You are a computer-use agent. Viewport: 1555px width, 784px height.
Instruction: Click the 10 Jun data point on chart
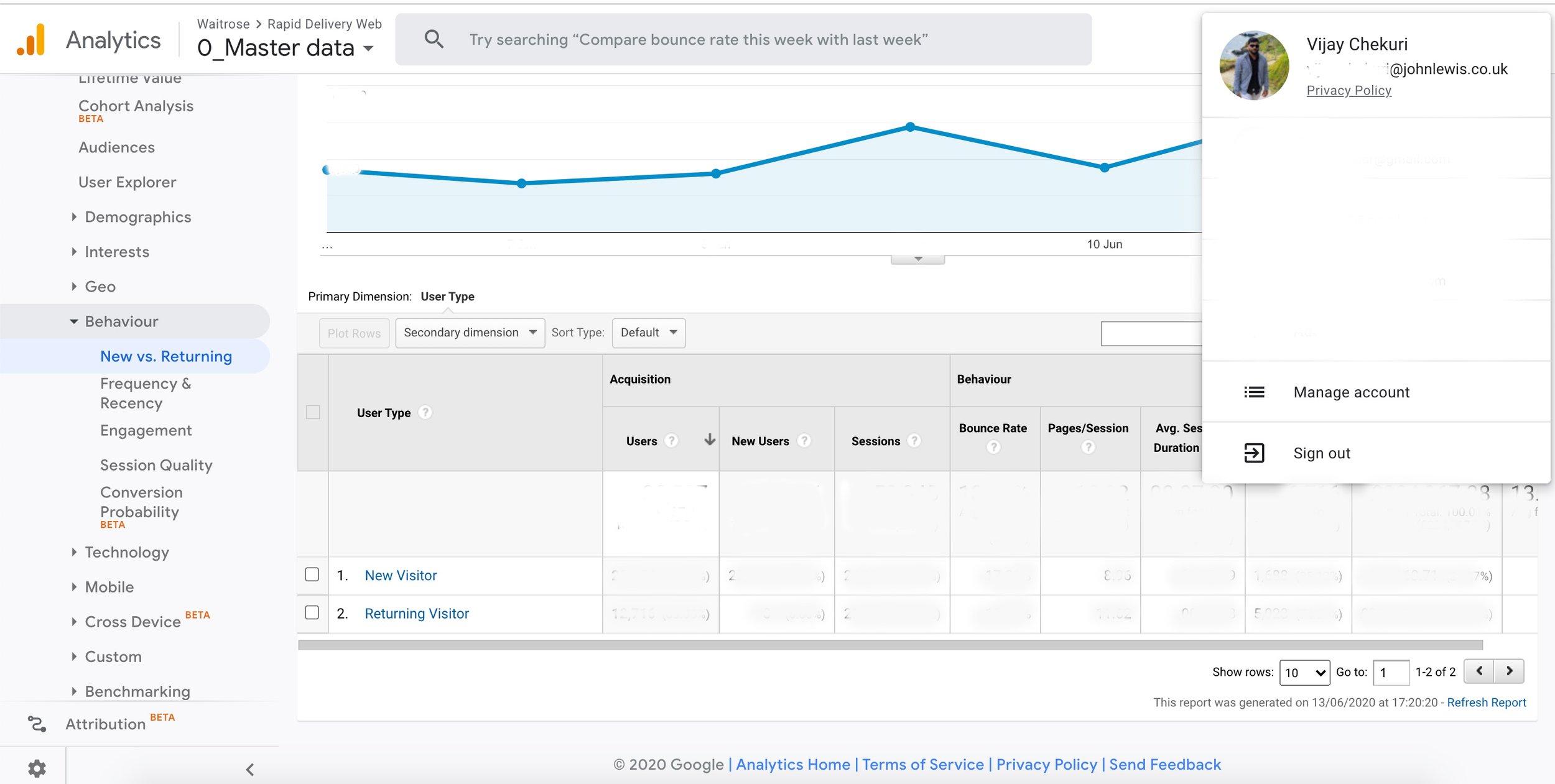point(1104,167)
